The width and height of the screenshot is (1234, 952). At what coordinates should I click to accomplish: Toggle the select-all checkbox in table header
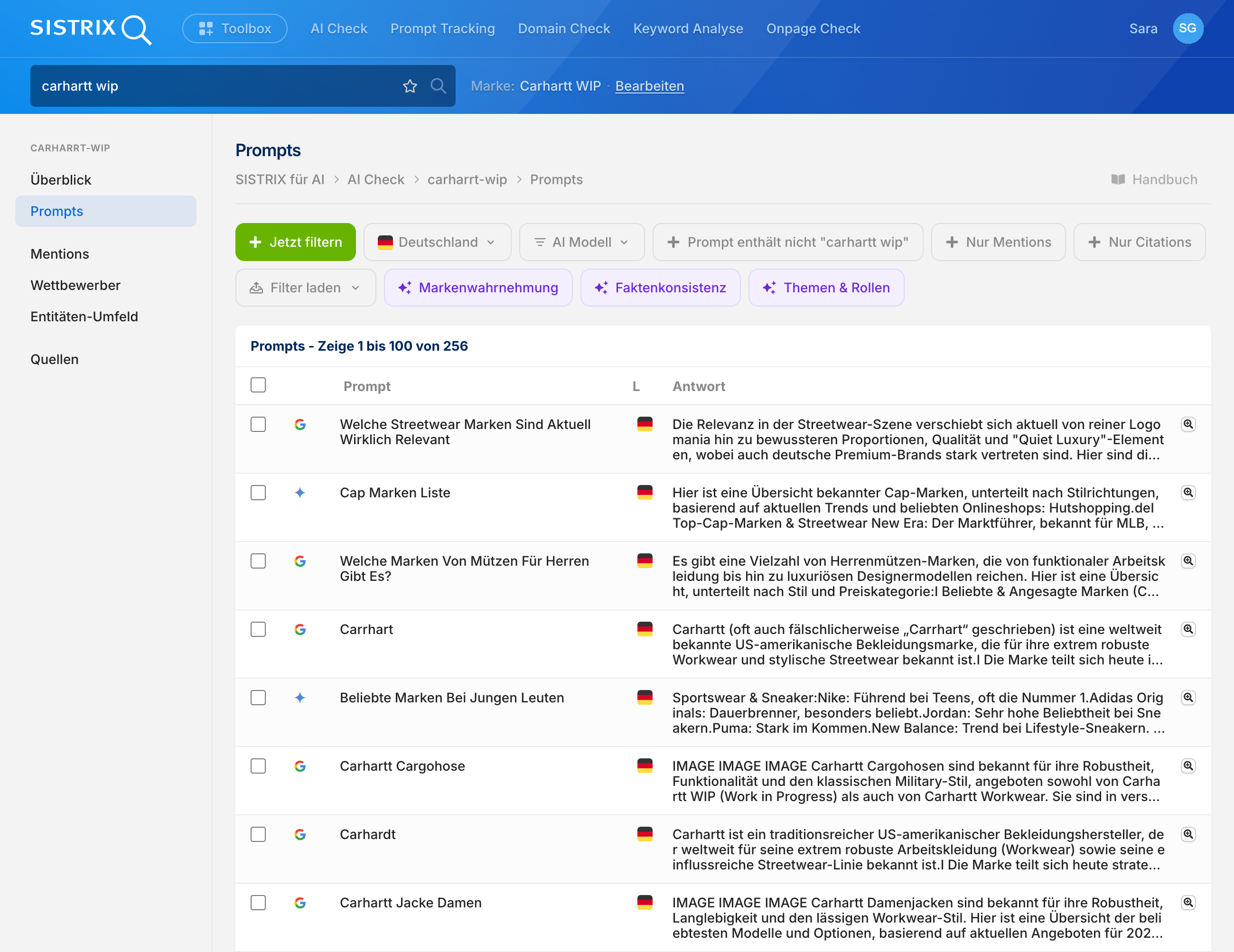[258, 385]
